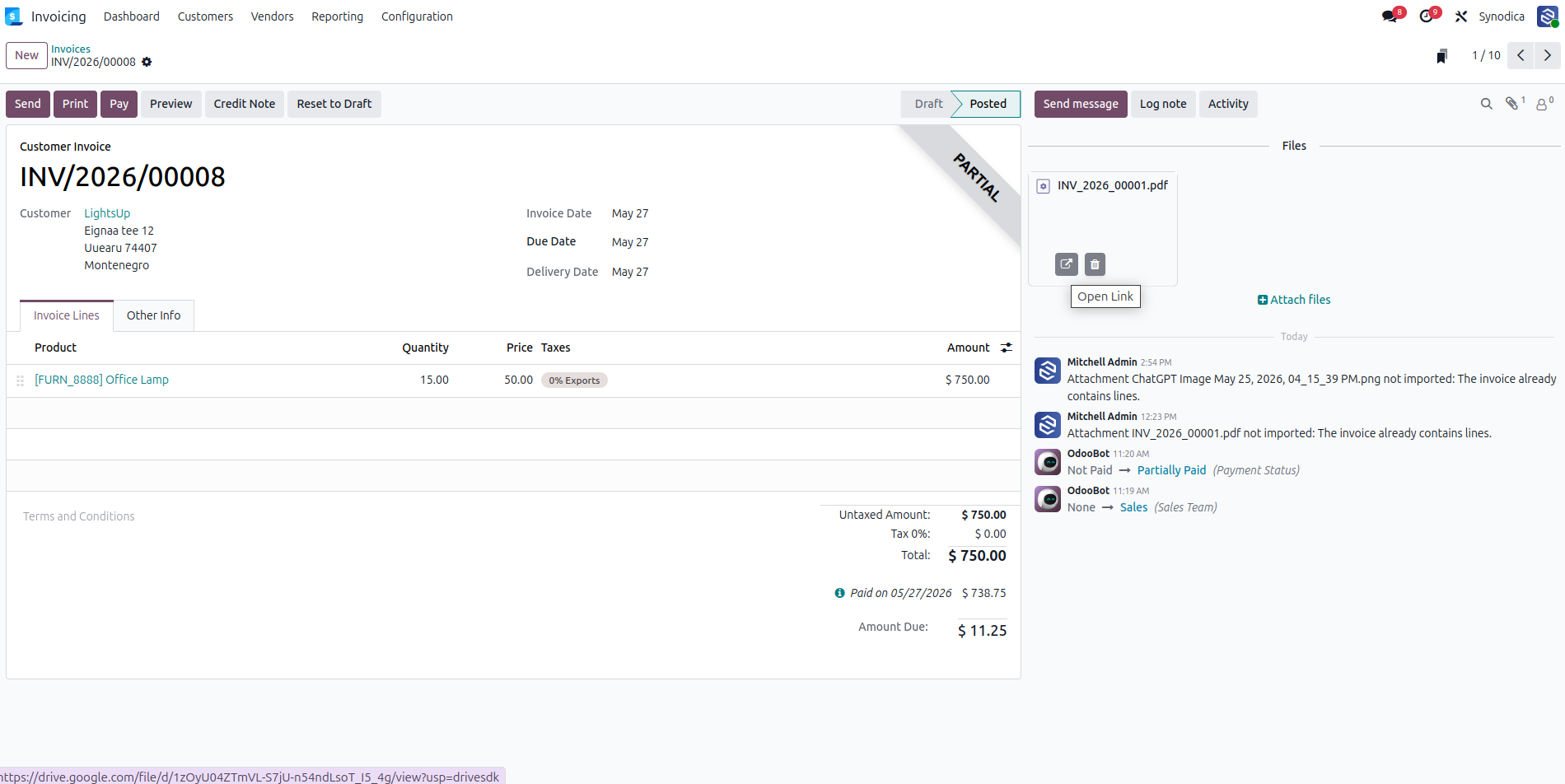Click the Amount Due value $ 11.25

tap(982, 631)
